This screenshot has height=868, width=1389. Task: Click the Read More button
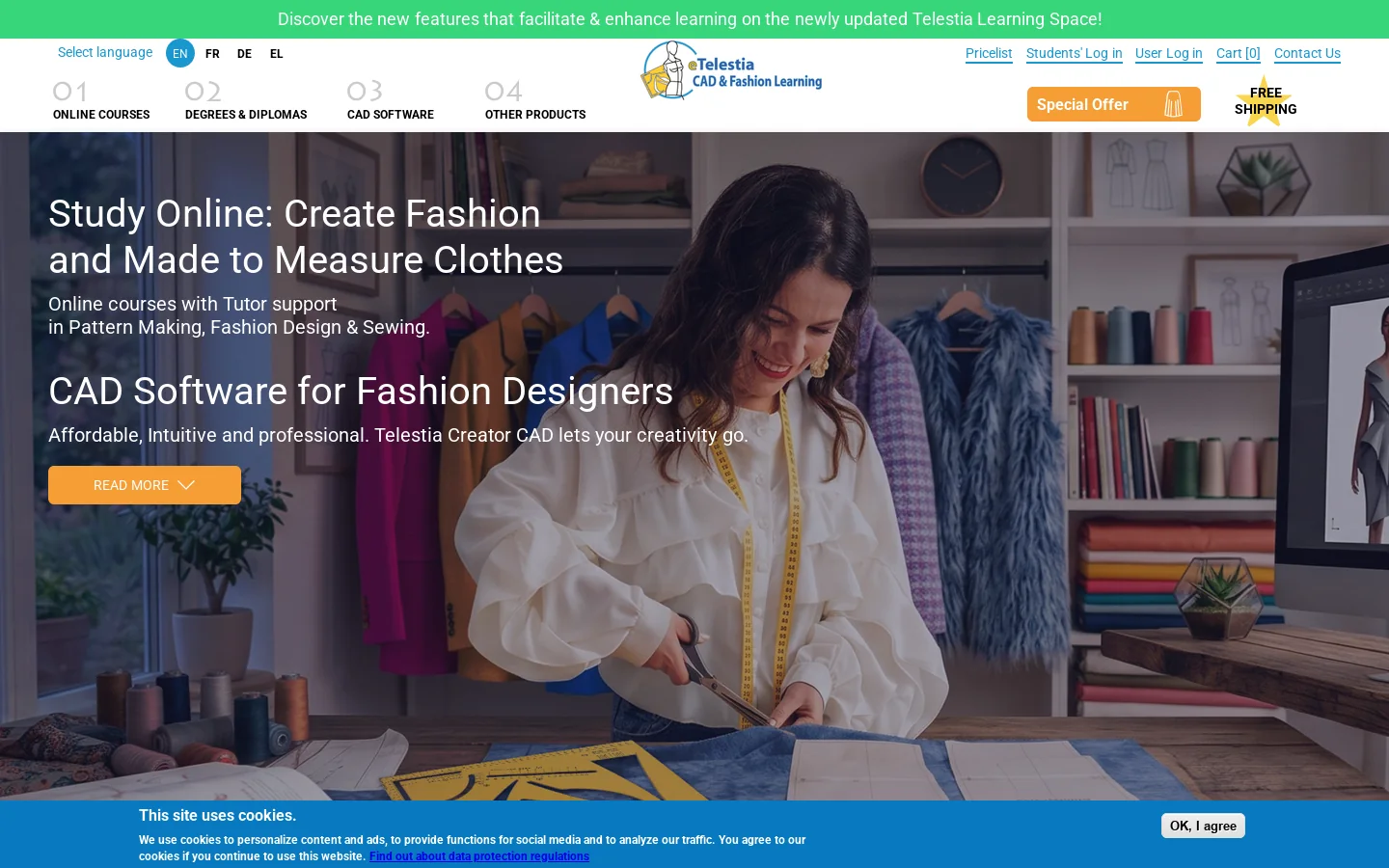145,485
